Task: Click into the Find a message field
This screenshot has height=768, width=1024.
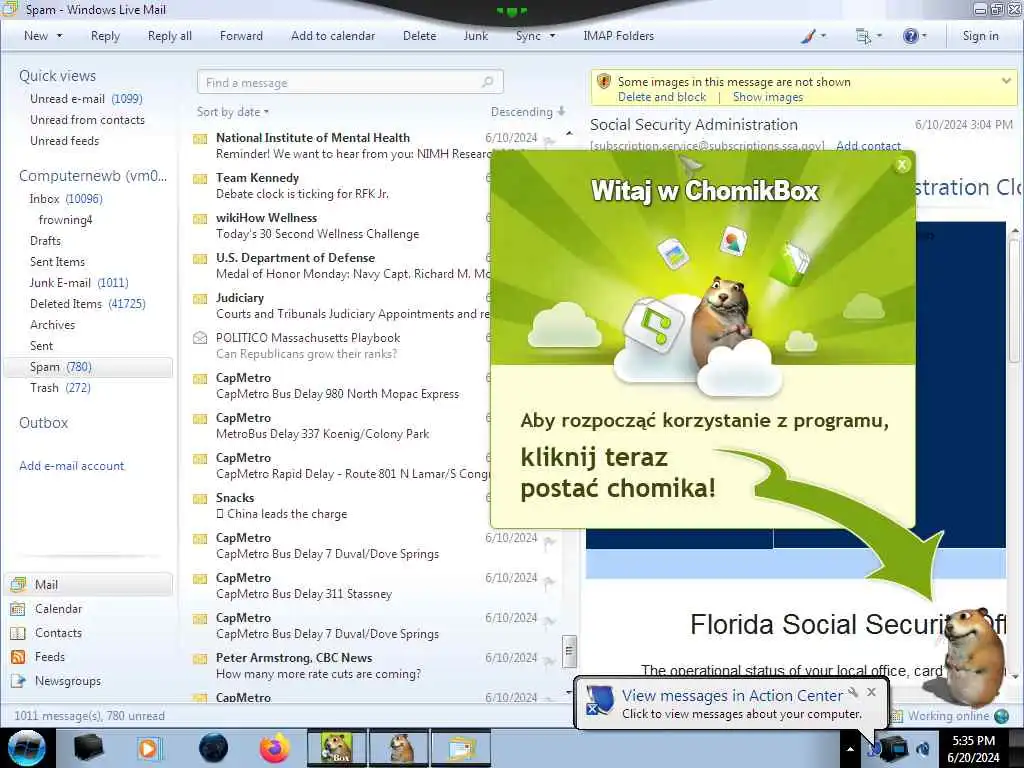Action: coord(349,82)
